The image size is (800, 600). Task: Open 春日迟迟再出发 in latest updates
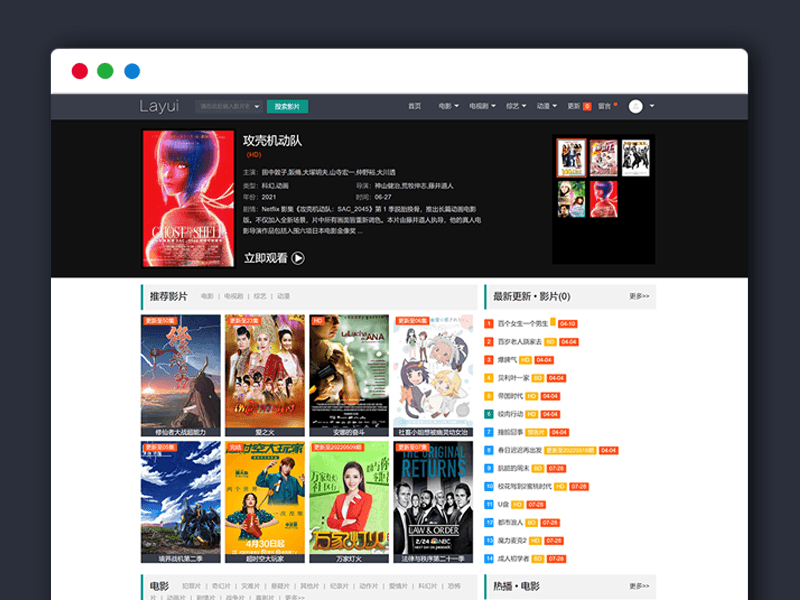click(x=520, y=451)
